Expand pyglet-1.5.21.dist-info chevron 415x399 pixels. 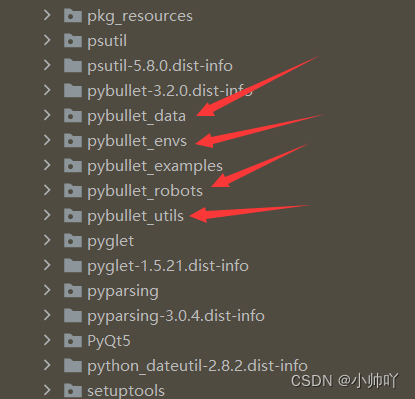47,265
